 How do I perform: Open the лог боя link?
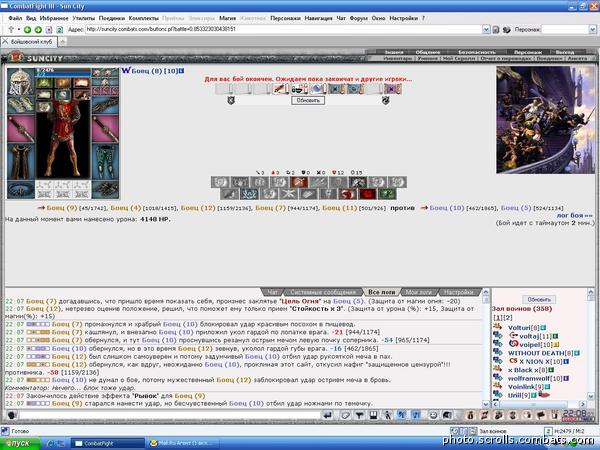(574, 215)
